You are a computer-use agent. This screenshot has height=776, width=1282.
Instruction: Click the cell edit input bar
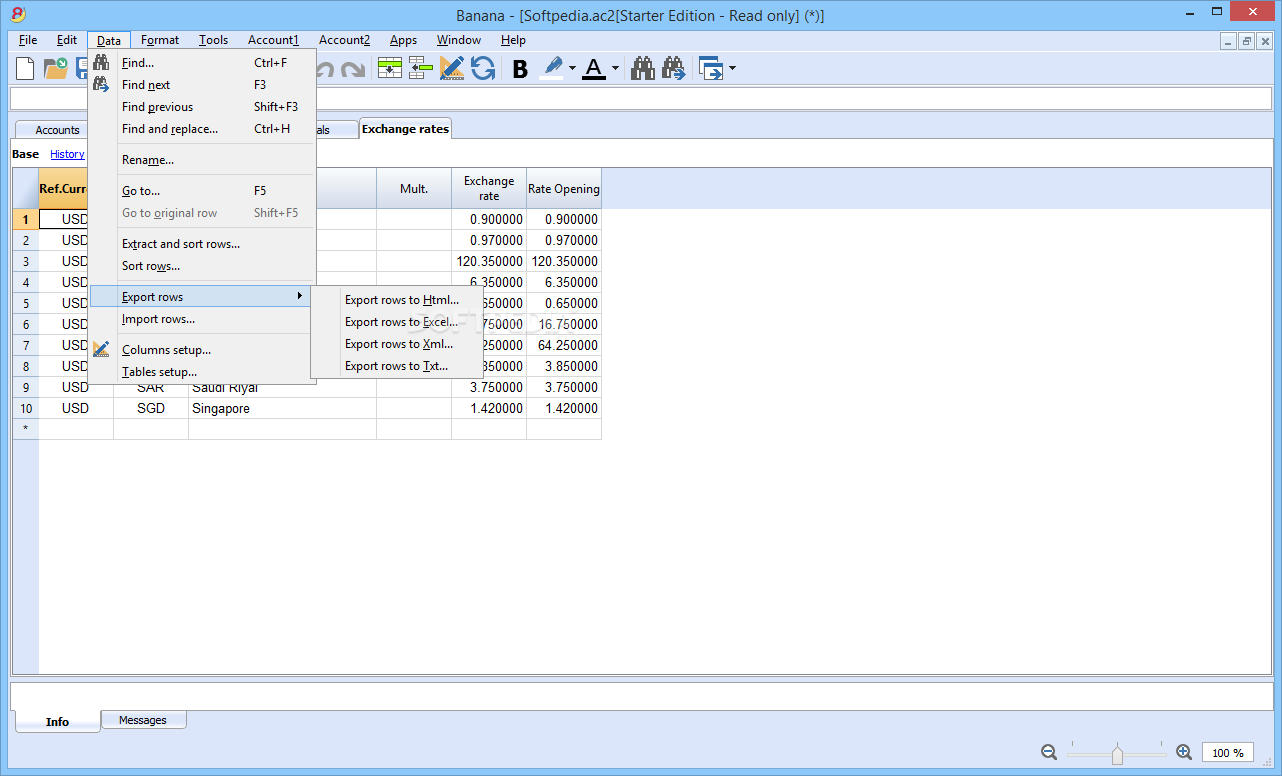click(641, 98)
